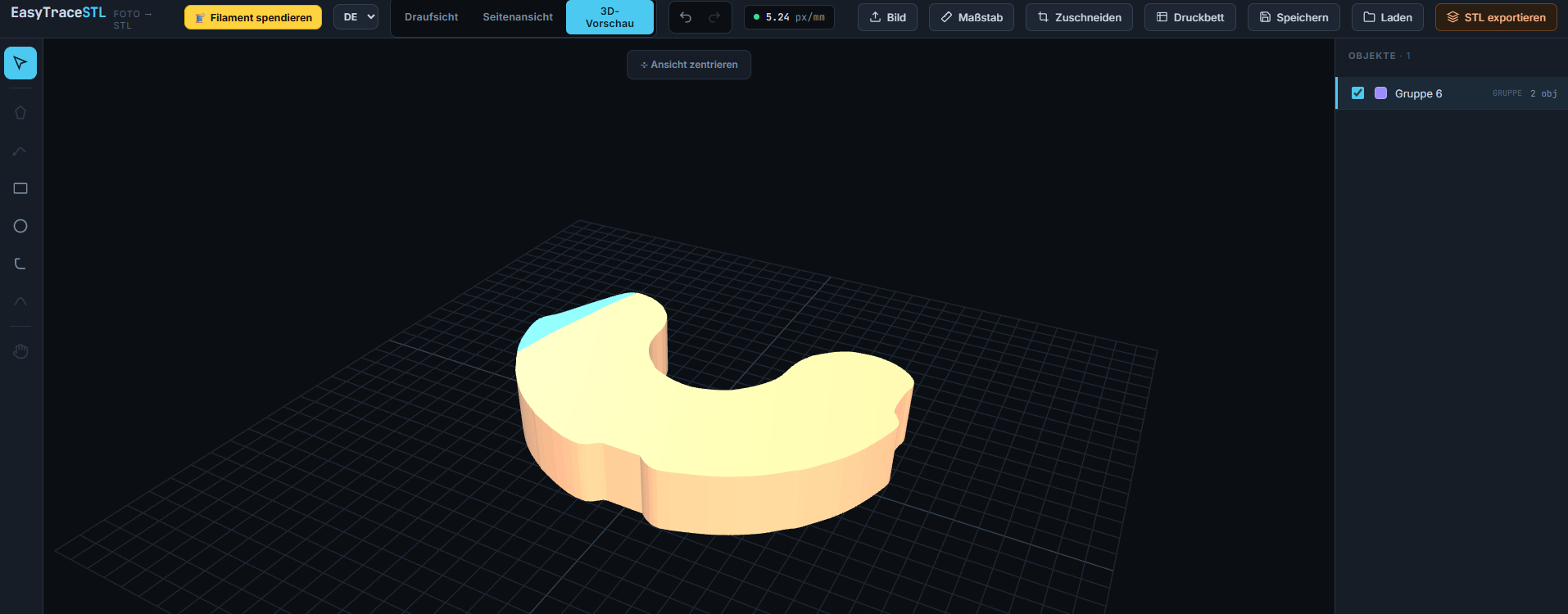Select the 3D-Vorschau tab
The height and width of the screenshot is (614, 1568).
[x=610, y=17]
